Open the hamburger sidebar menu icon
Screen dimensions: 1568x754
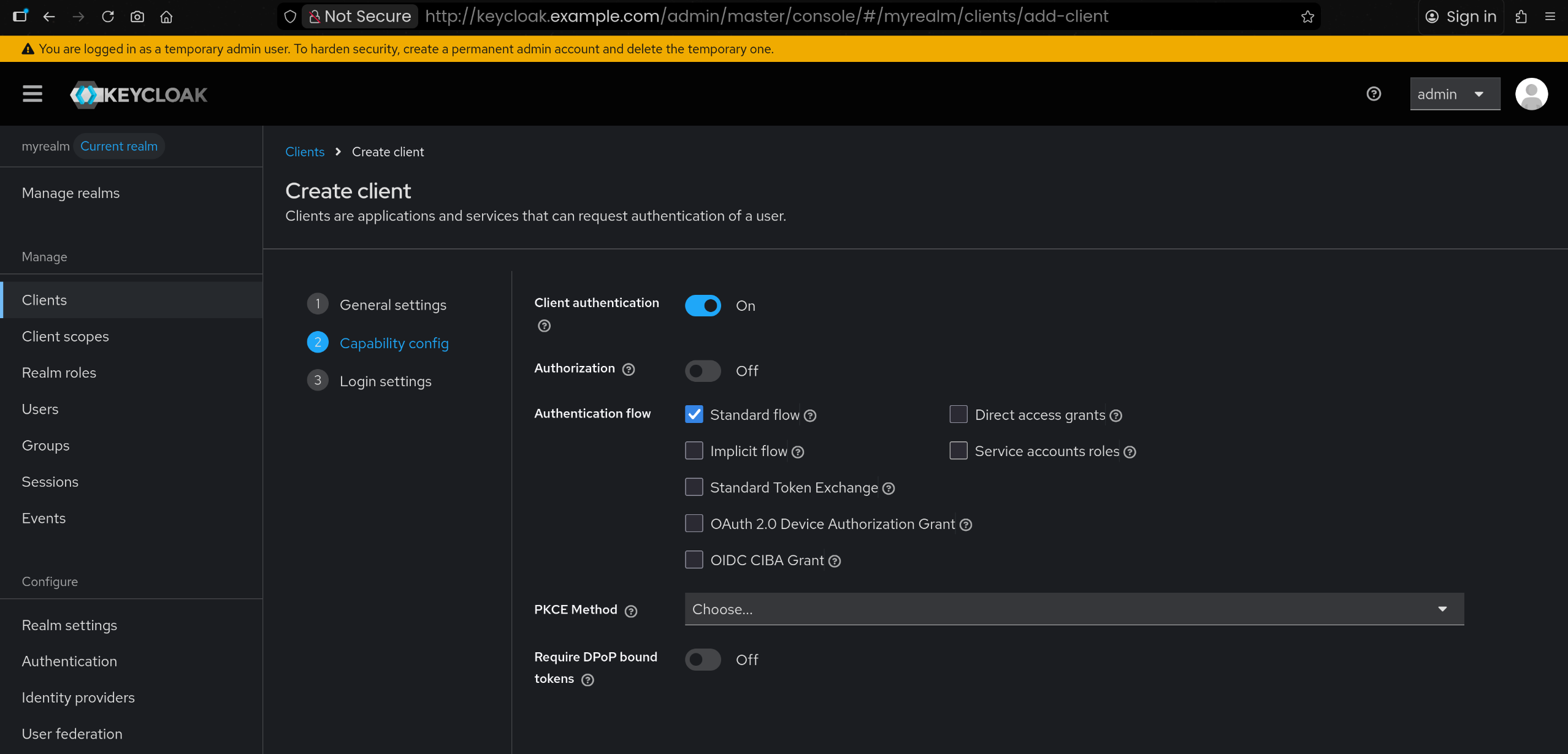33,94
